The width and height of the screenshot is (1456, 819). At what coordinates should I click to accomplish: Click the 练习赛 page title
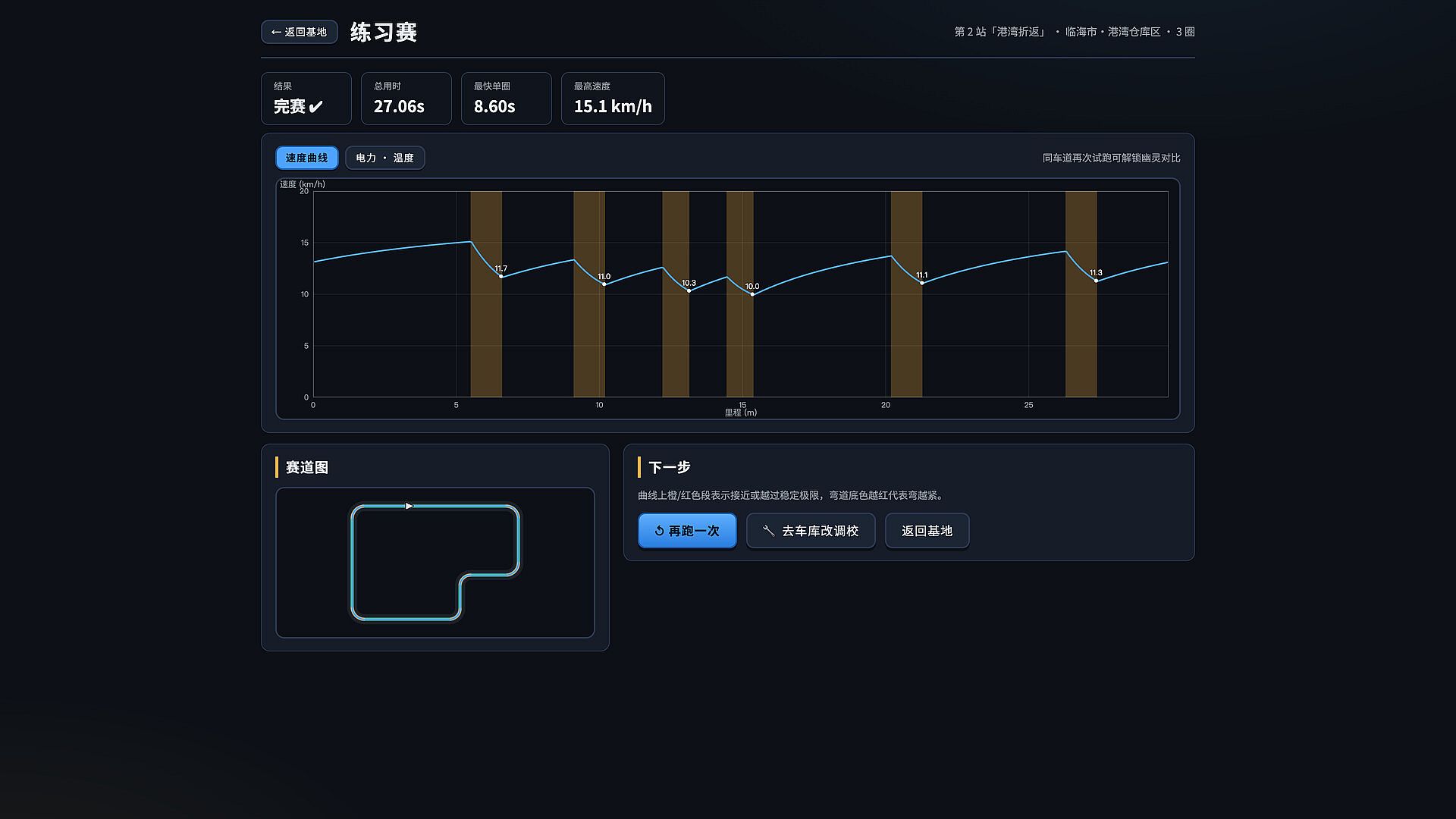point(384,32)
